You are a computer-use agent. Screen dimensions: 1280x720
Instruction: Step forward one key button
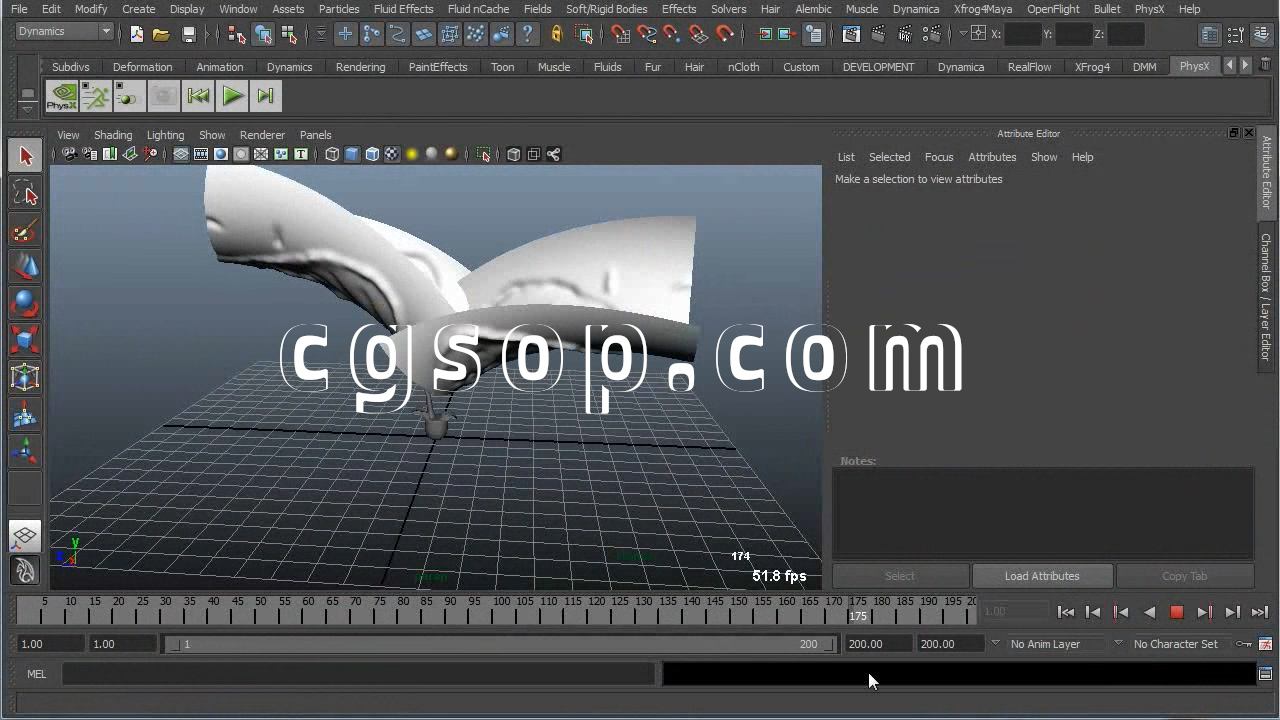1204,612
